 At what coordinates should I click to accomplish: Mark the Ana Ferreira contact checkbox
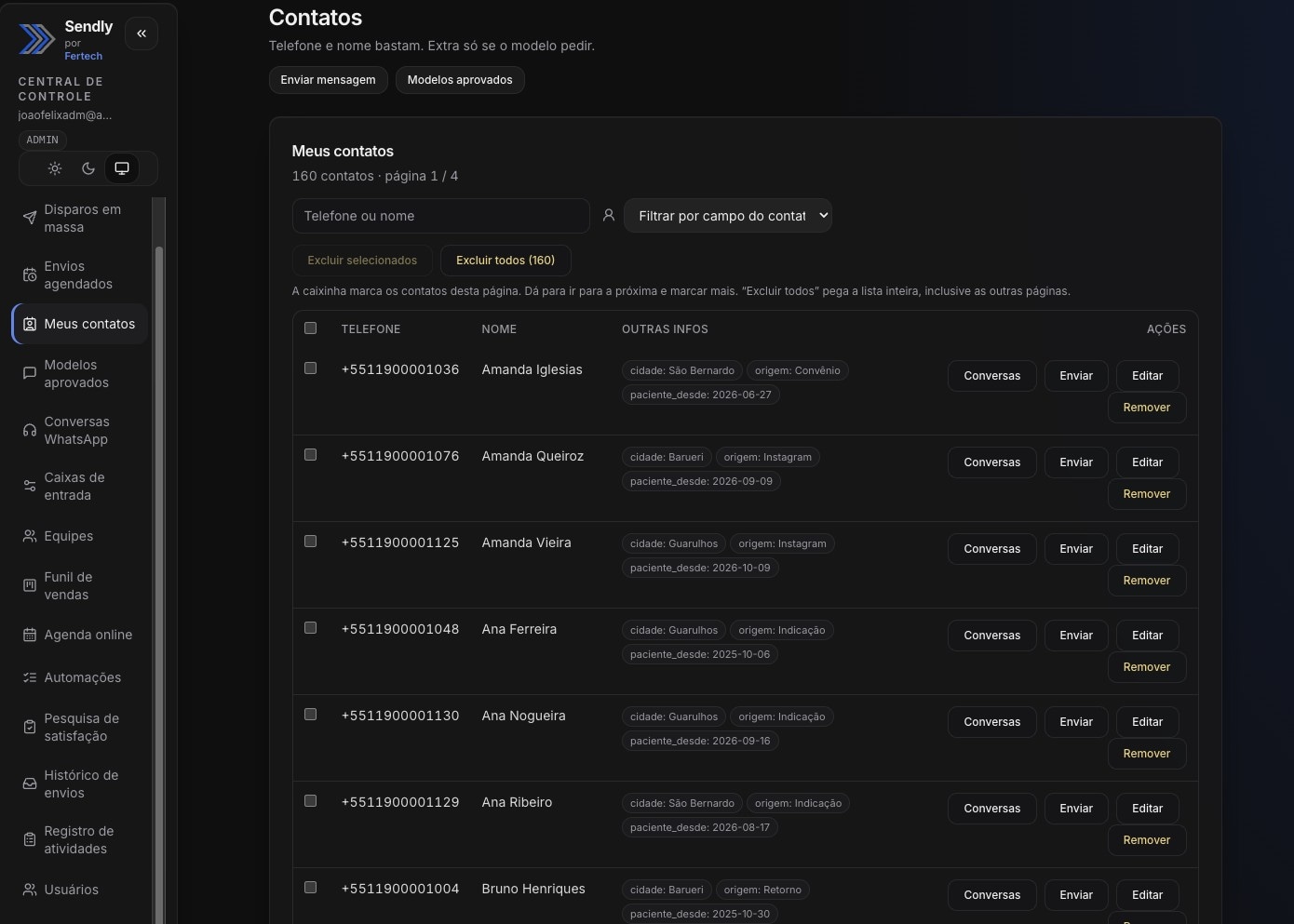click(x=311, y=627)
